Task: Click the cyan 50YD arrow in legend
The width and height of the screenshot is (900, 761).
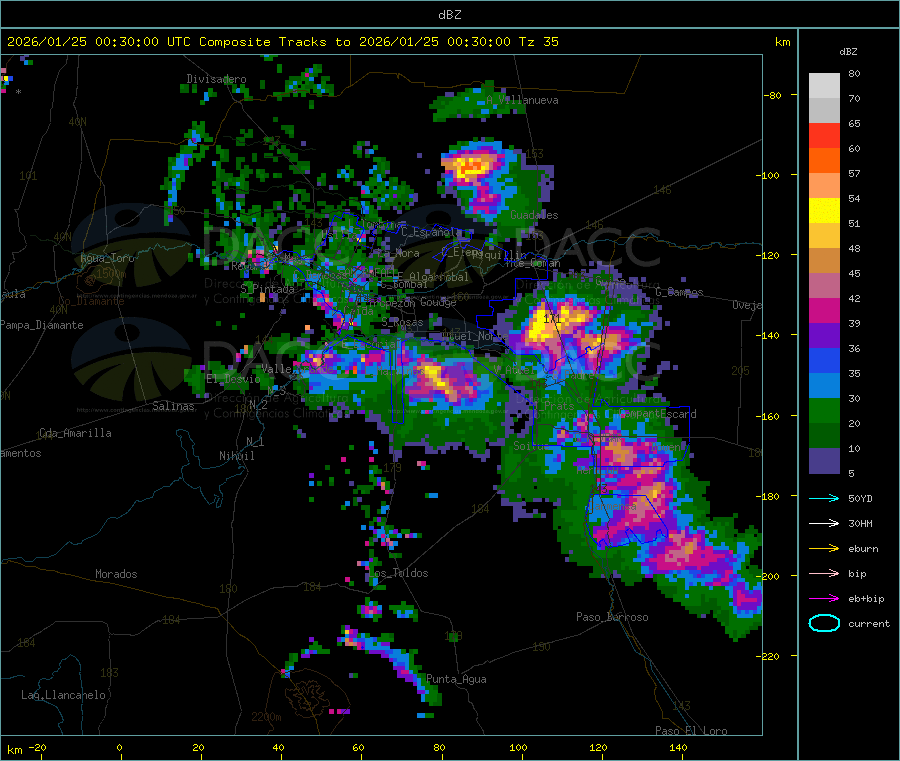Action: point(824,498)
